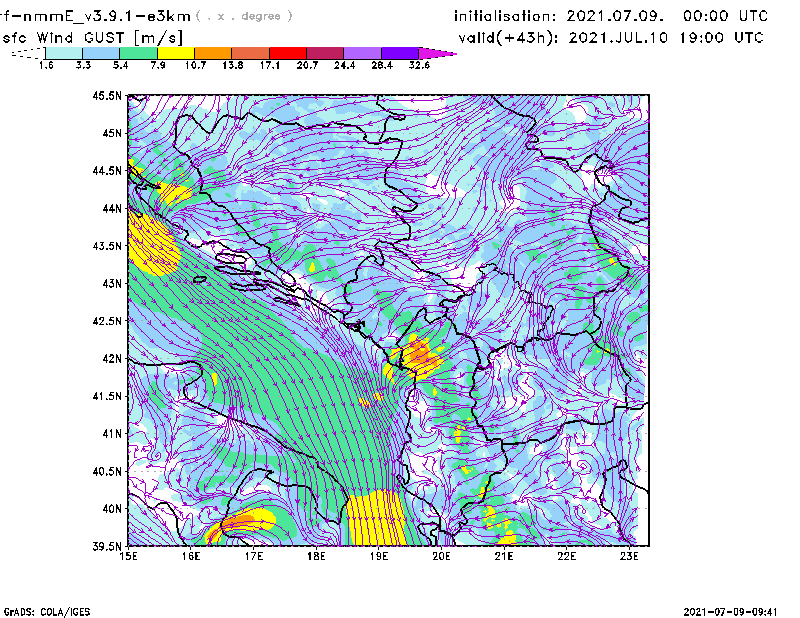
Task: Click the orange gust patch near 42N 19.7E
Action: [419, 354]
